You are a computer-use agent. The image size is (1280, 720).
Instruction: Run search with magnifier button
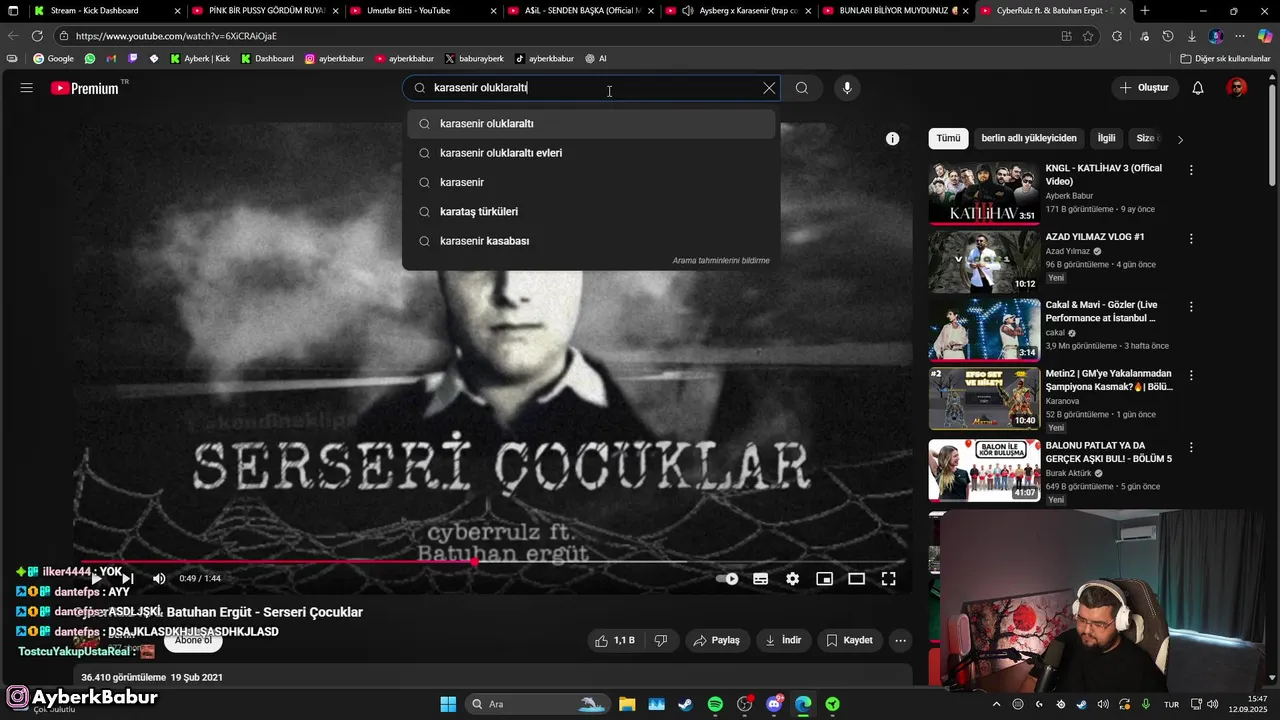[802, 88]
